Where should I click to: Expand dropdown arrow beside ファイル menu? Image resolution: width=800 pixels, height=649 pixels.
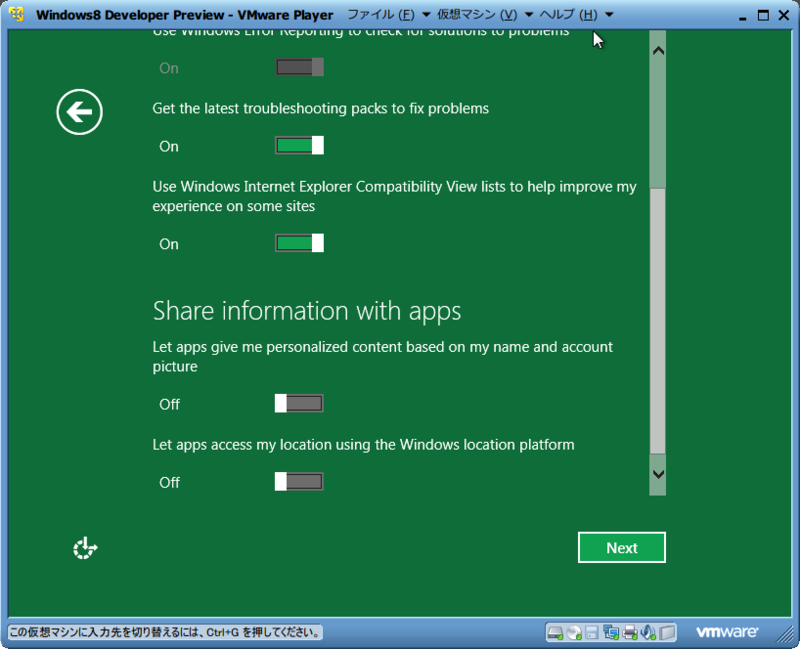tap(426, 15)
